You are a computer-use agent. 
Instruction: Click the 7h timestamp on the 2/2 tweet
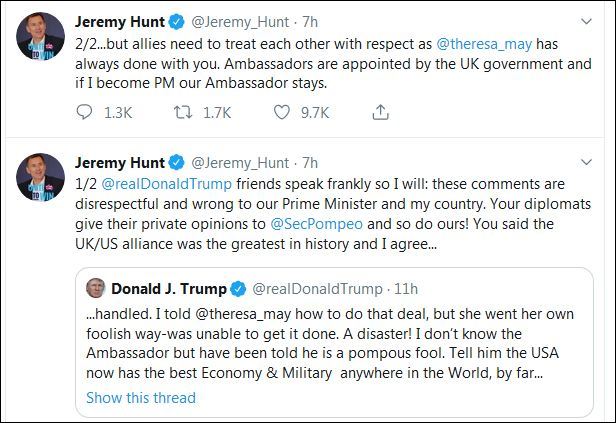(x=310, y=20)
